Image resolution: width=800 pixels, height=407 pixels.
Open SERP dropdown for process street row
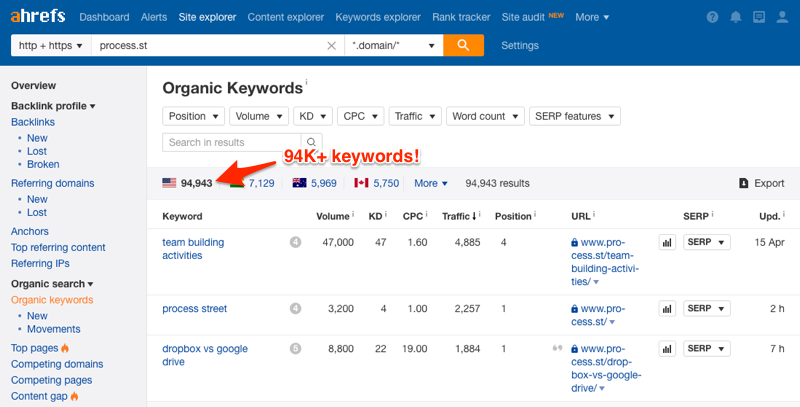pos(707,309)
